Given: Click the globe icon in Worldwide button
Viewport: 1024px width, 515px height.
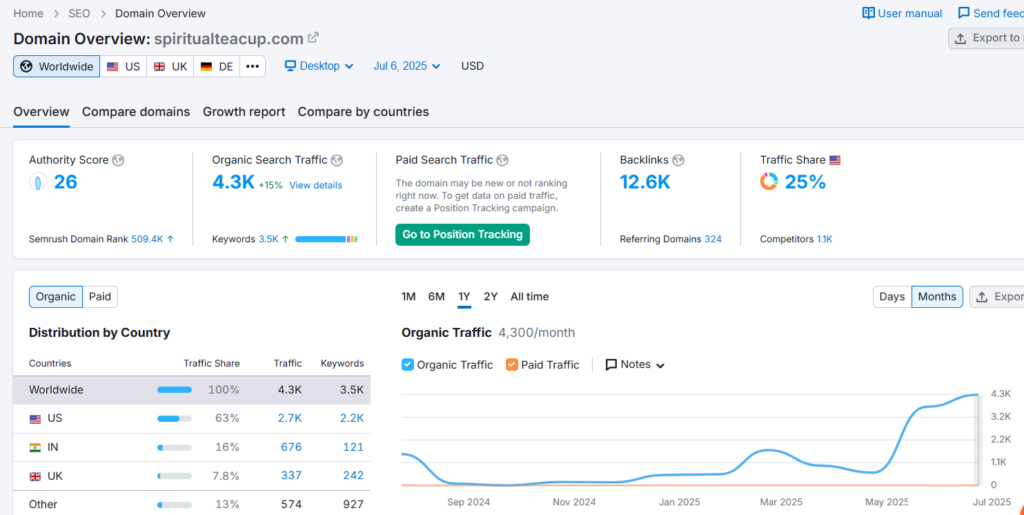Looking at the screenshot, I should (x=26, y=67).
